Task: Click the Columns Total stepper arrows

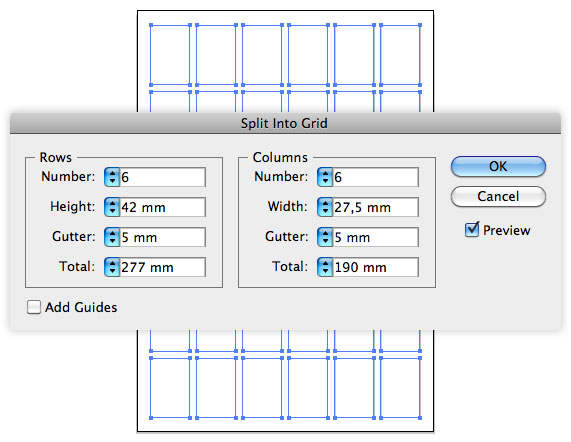Action: pos(325,267)
